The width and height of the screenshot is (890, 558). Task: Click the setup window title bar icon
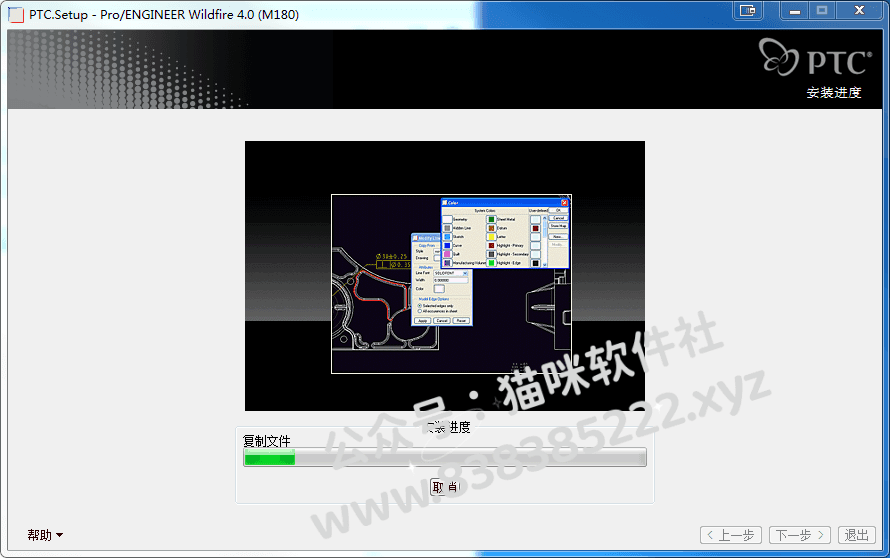click(16, 15)
